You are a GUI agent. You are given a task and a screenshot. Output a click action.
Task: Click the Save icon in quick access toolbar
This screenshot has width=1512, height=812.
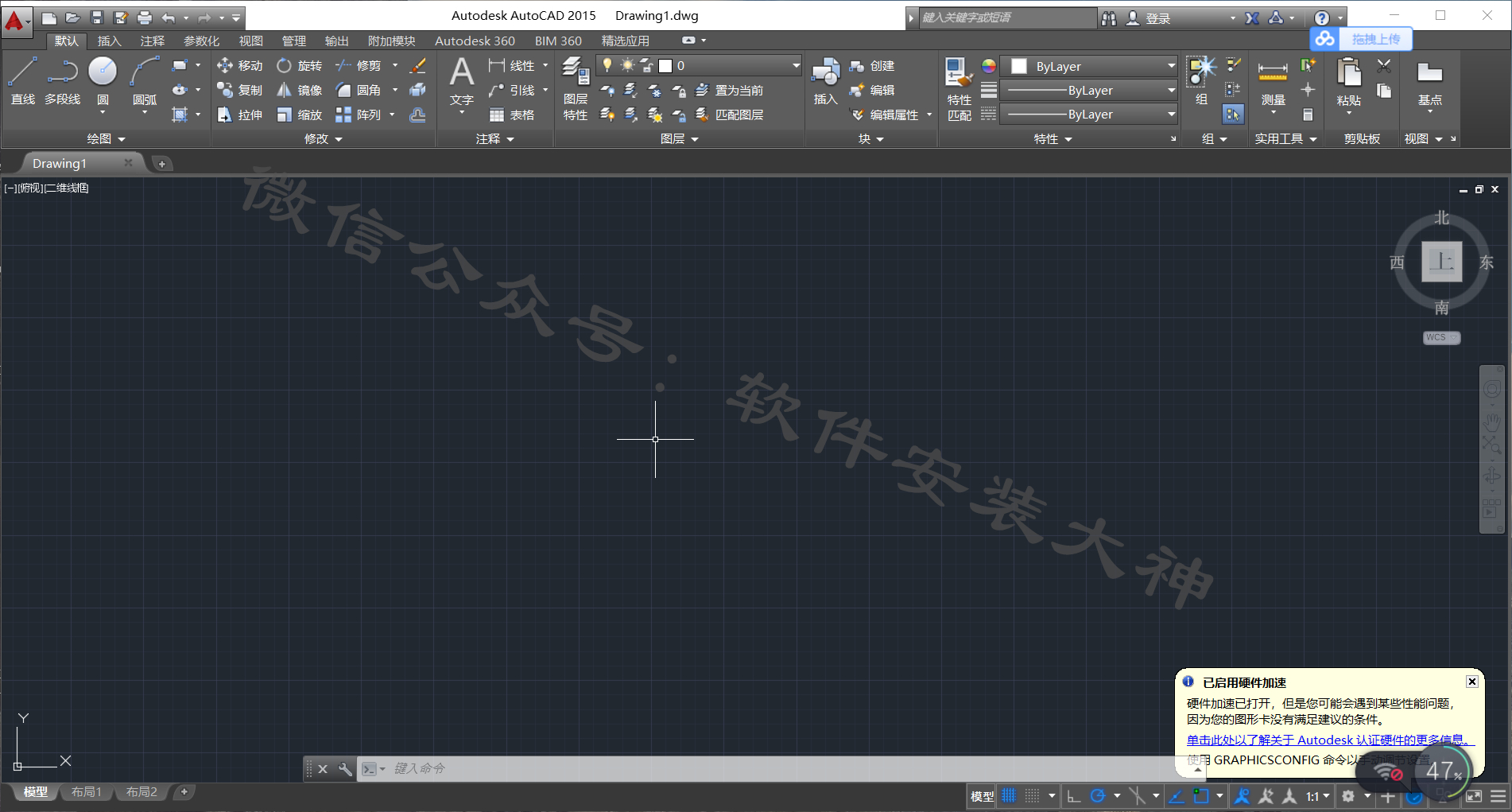click(x=96, y=17)
